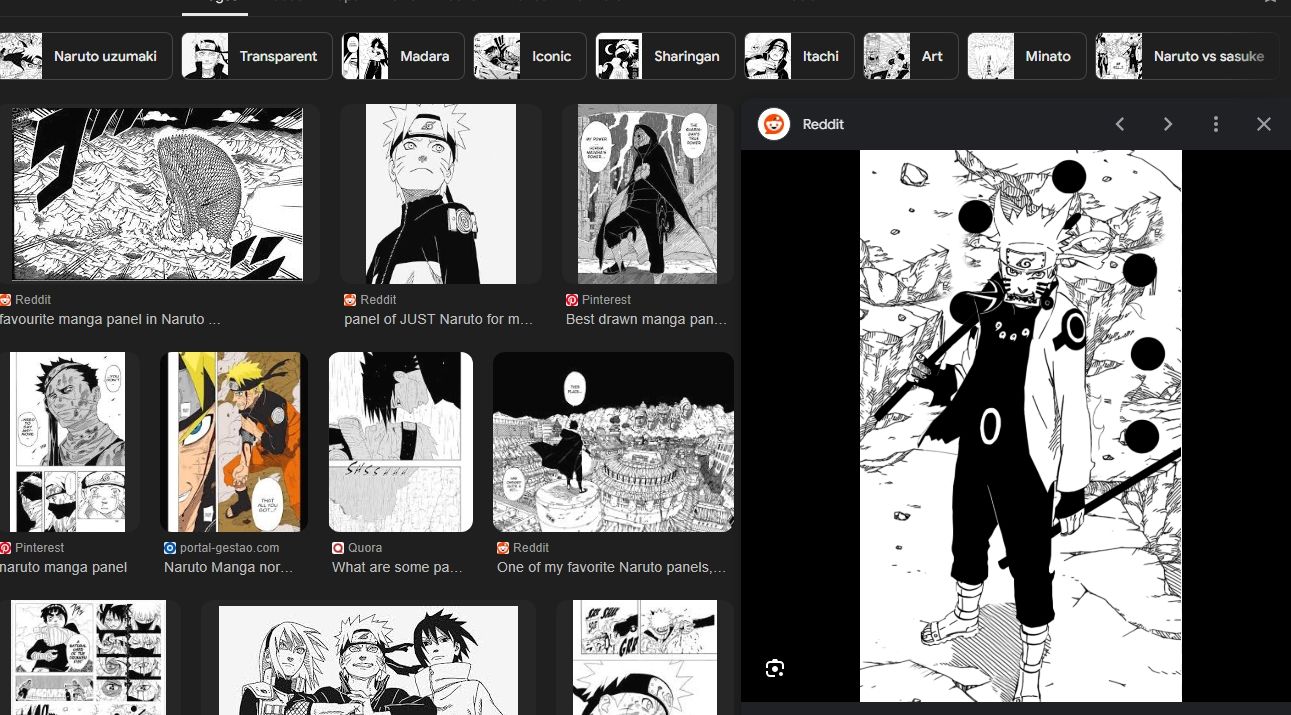Open 'Naruto Manga nor...' result title
The image size is (1291, 715).
tap(229, 567)
